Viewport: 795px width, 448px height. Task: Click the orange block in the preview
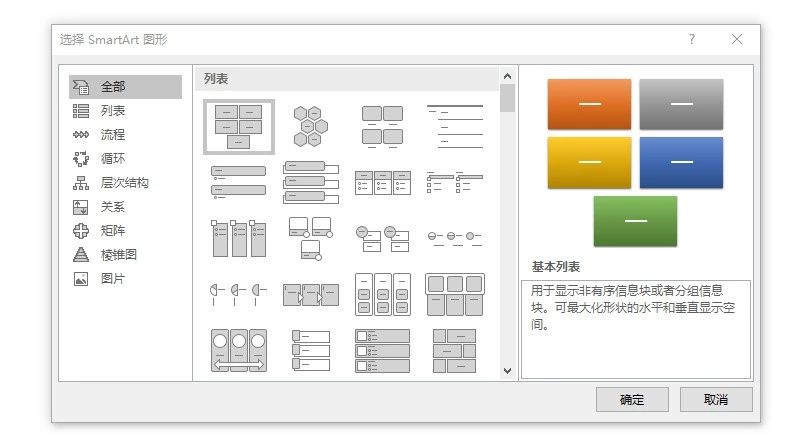[589, 104]
